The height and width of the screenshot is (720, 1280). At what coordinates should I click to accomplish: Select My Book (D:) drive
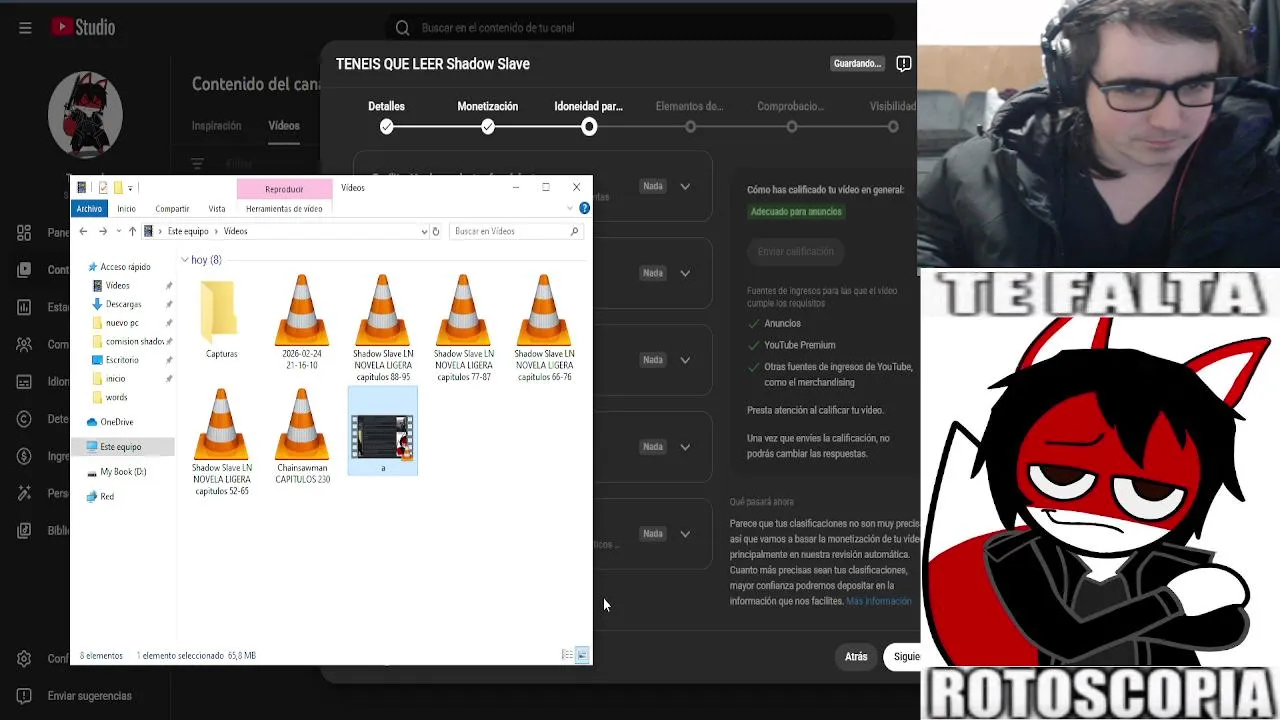(123, 472)
